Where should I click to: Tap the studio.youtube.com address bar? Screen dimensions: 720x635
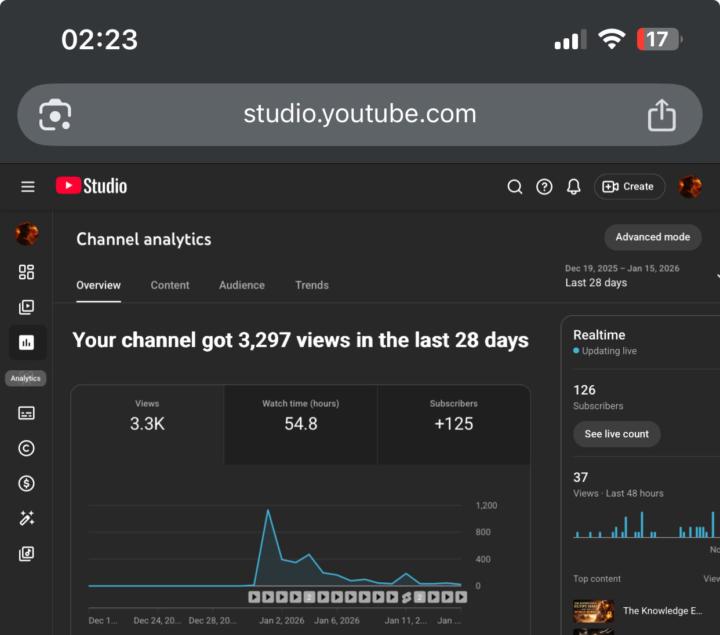click(x=360, y=114)
